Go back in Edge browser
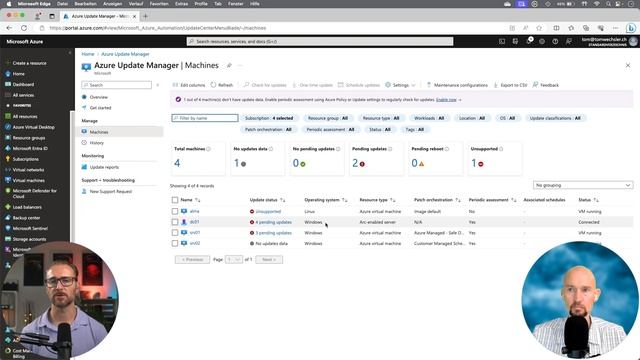 (9, 28)
